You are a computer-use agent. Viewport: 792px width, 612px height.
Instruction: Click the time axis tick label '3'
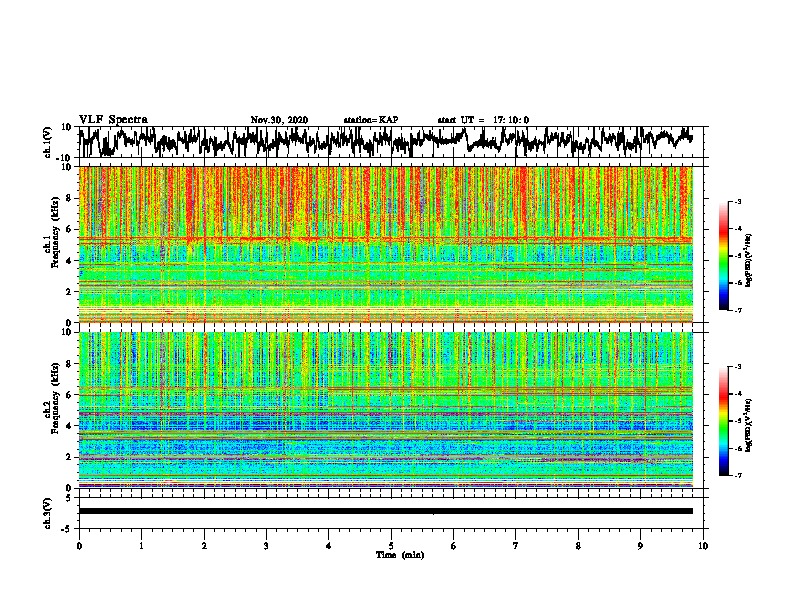(x=266, y=546)
